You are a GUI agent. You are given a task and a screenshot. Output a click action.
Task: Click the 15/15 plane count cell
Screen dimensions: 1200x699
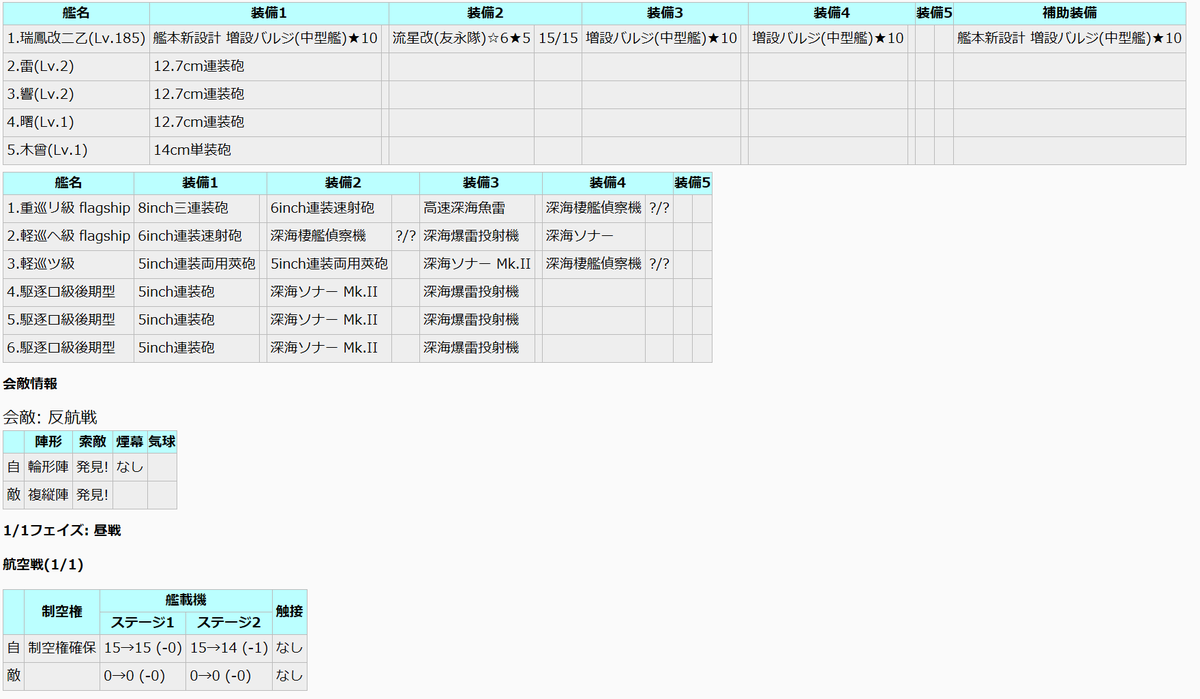coord(557,39)
